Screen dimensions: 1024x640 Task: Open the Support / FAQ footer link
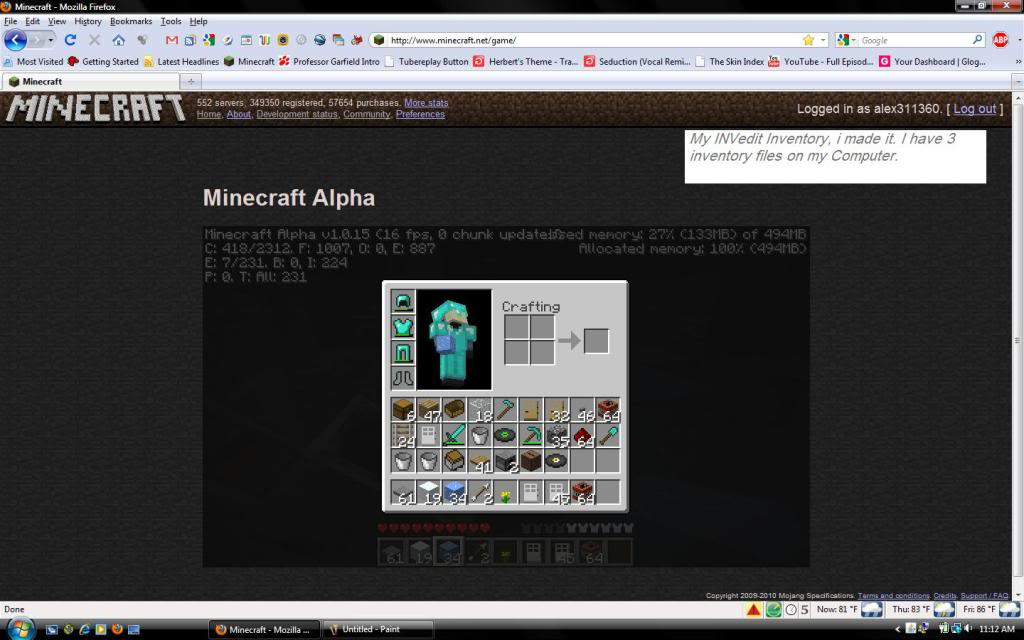(985, 596)
